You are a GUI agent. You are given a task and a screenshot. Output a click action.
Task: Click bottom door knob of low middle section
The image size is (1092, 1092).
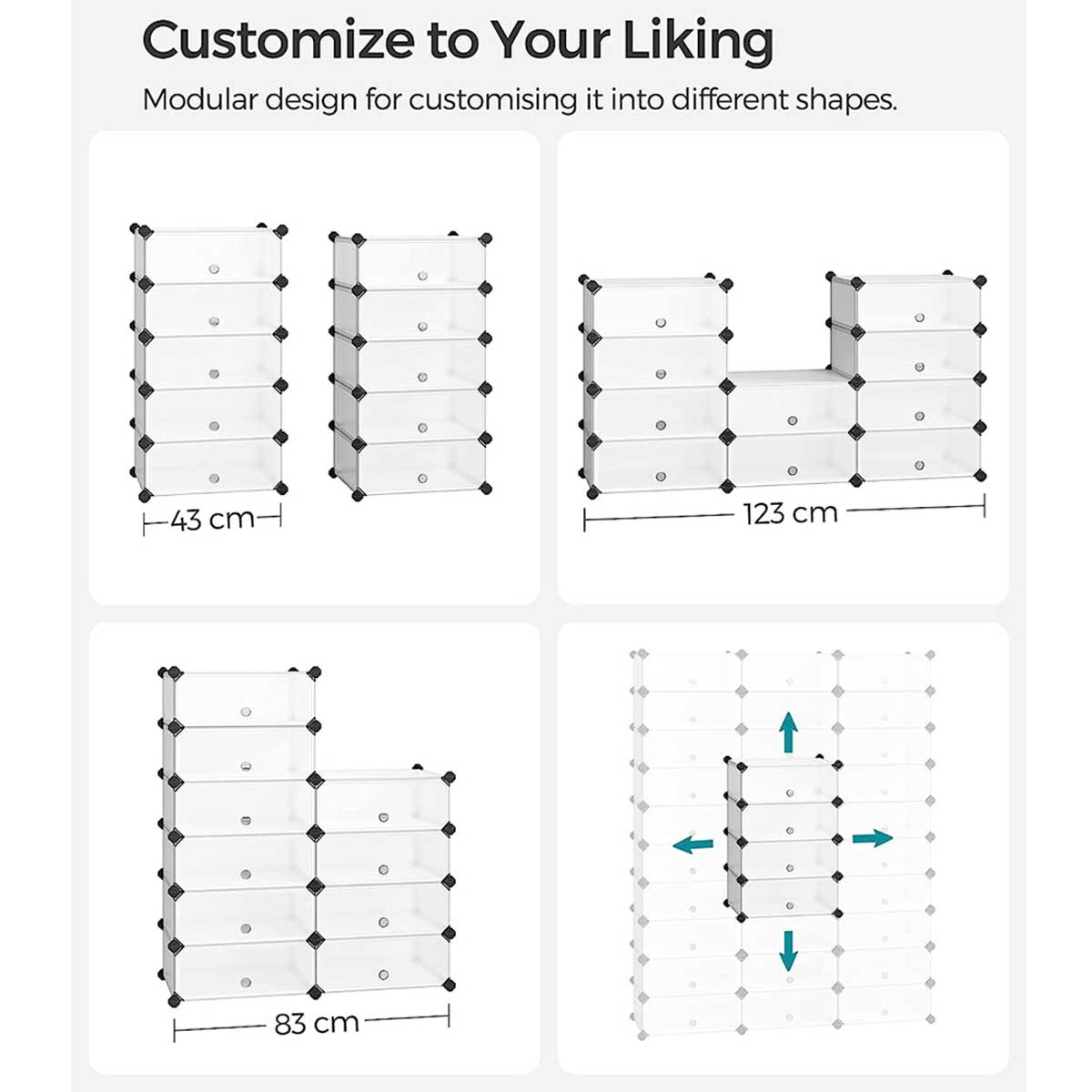pyautogui.click(x=793, y=470)
